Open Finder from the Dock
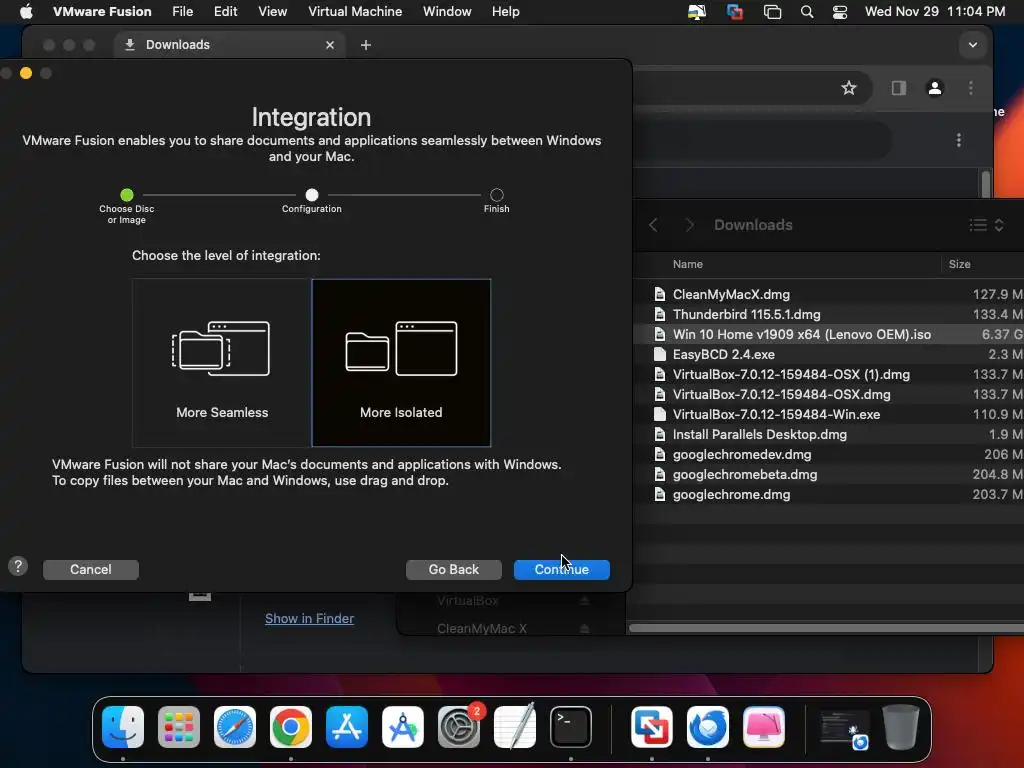The image size is (1024, 768). pos(123,727)
